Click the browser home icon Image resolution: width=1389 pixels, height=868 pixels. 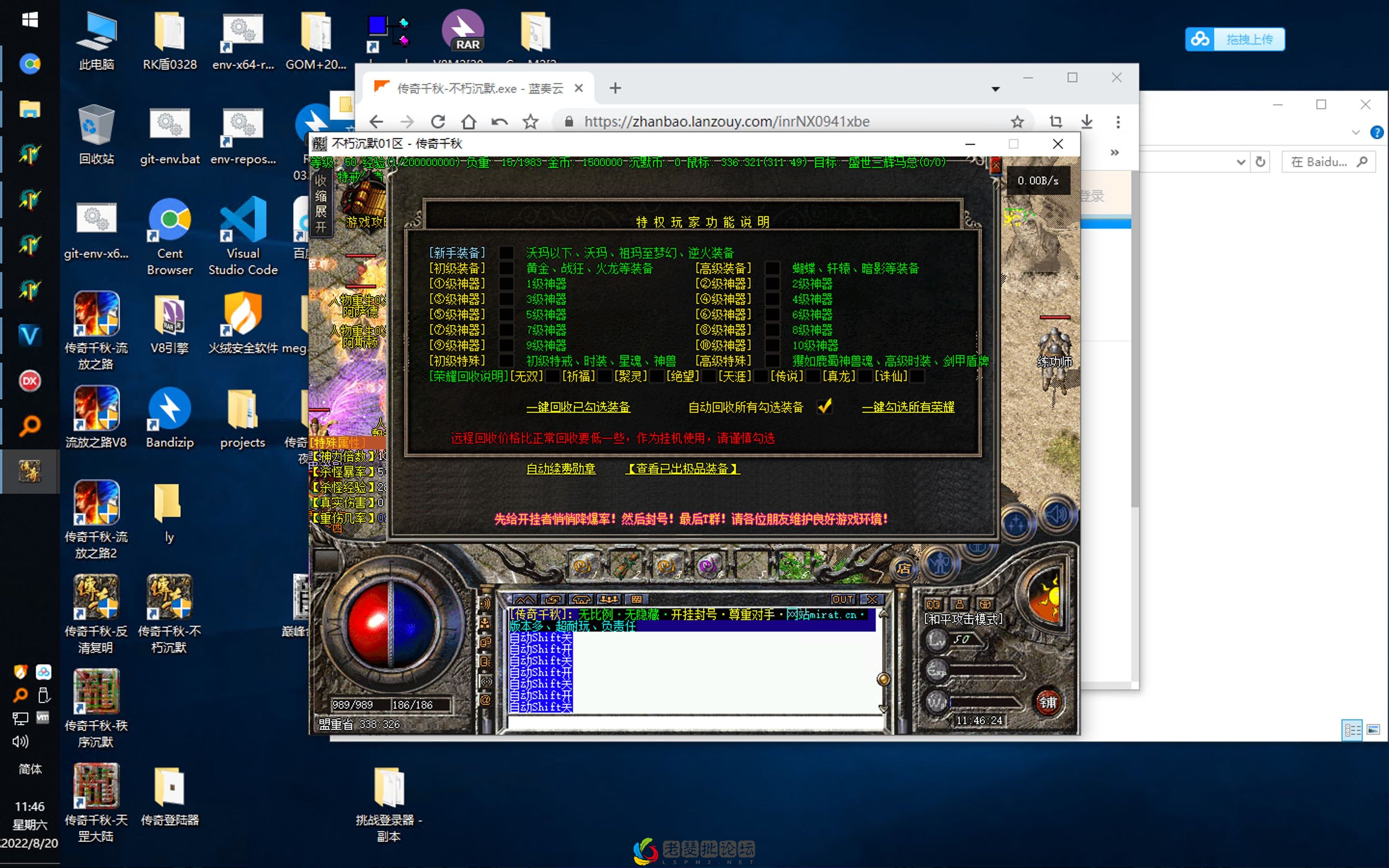point(469,121)
